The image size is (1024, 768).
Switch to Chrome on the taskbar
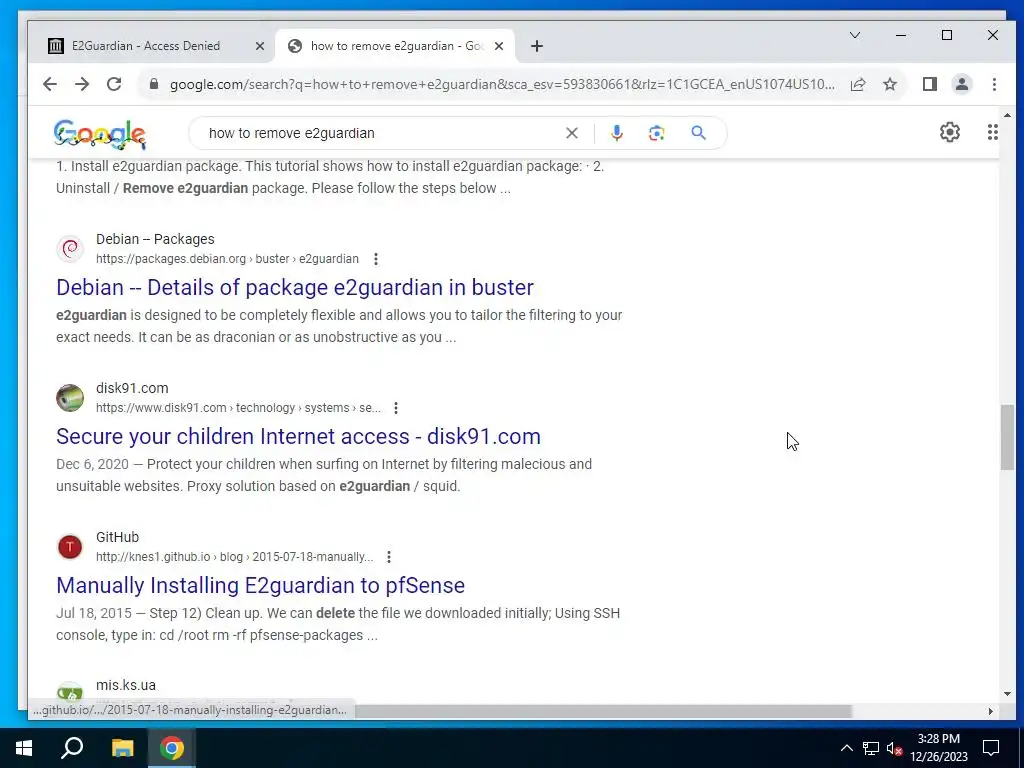coord(172,748)
